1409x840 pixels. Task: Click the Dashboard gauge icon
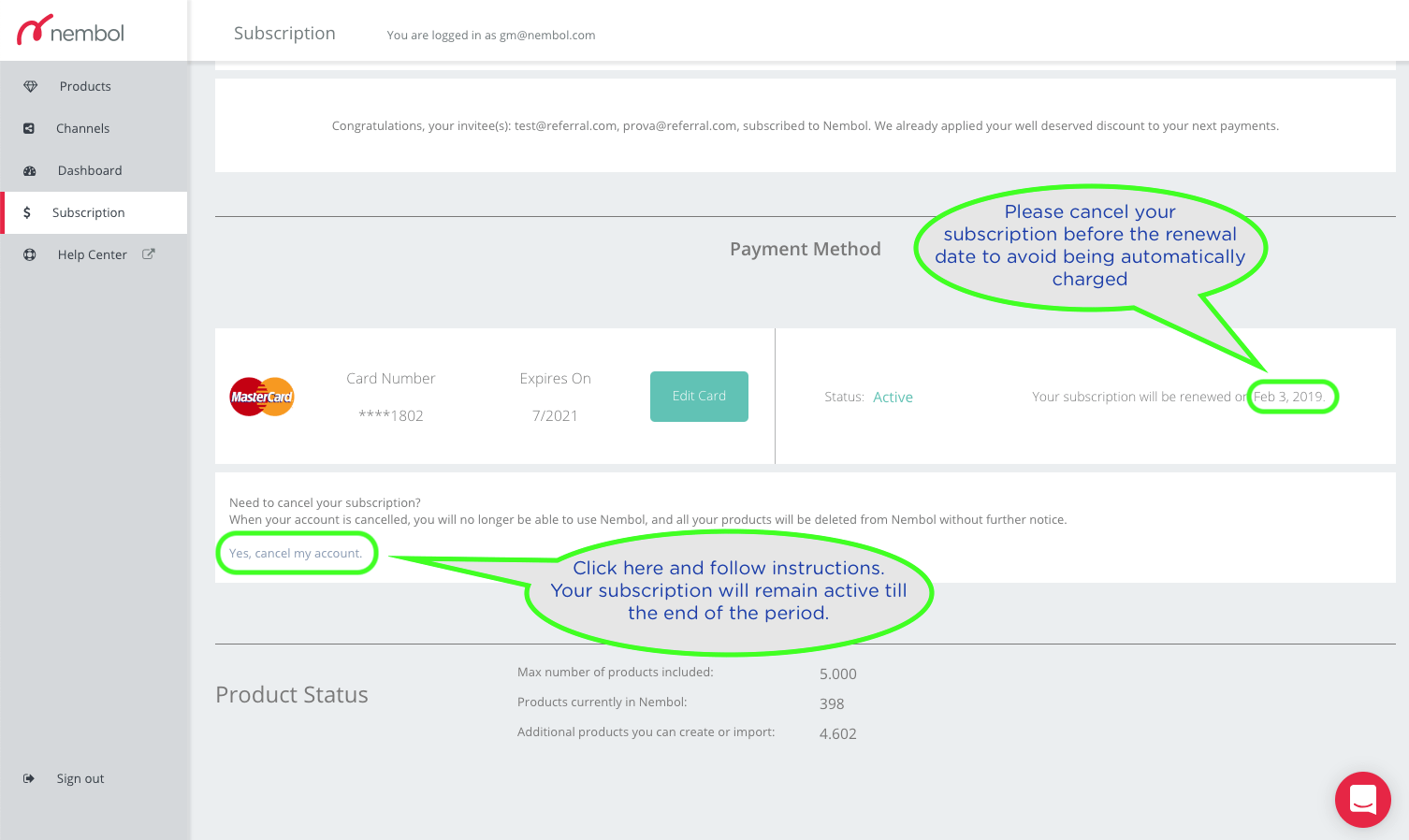[x=30, y=170]
